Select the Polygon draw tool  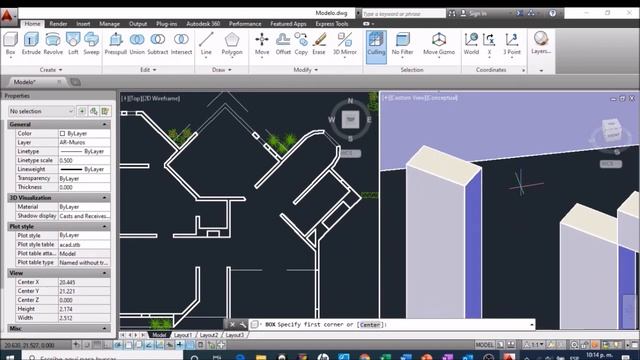pyautogui.click(x=232, y=44)
